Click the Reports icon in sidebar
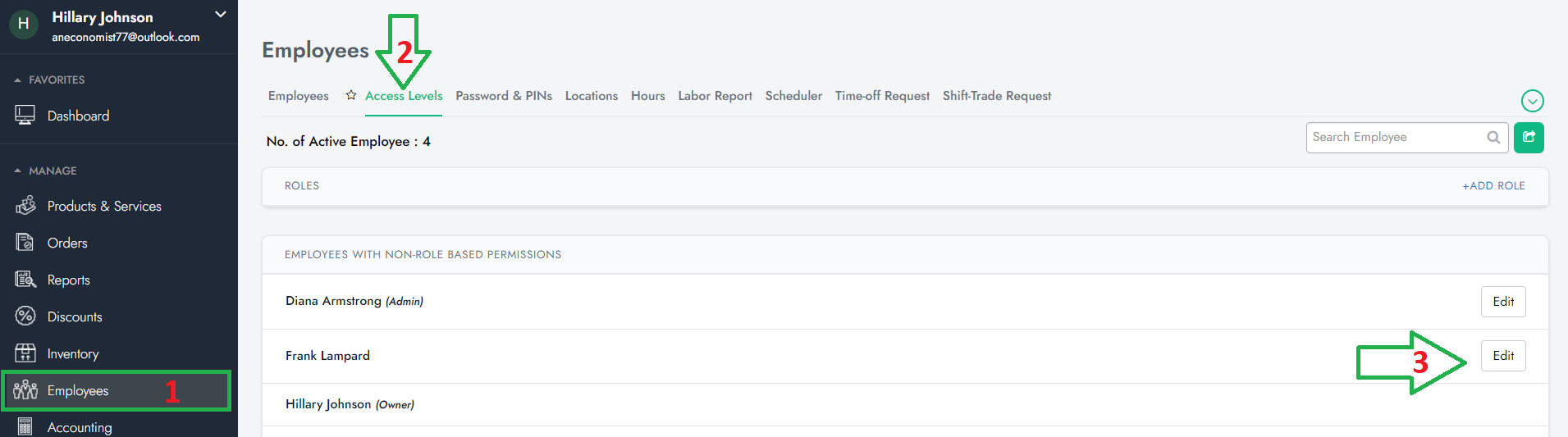This screenshot has width=1568, height=437. (25, 280)
